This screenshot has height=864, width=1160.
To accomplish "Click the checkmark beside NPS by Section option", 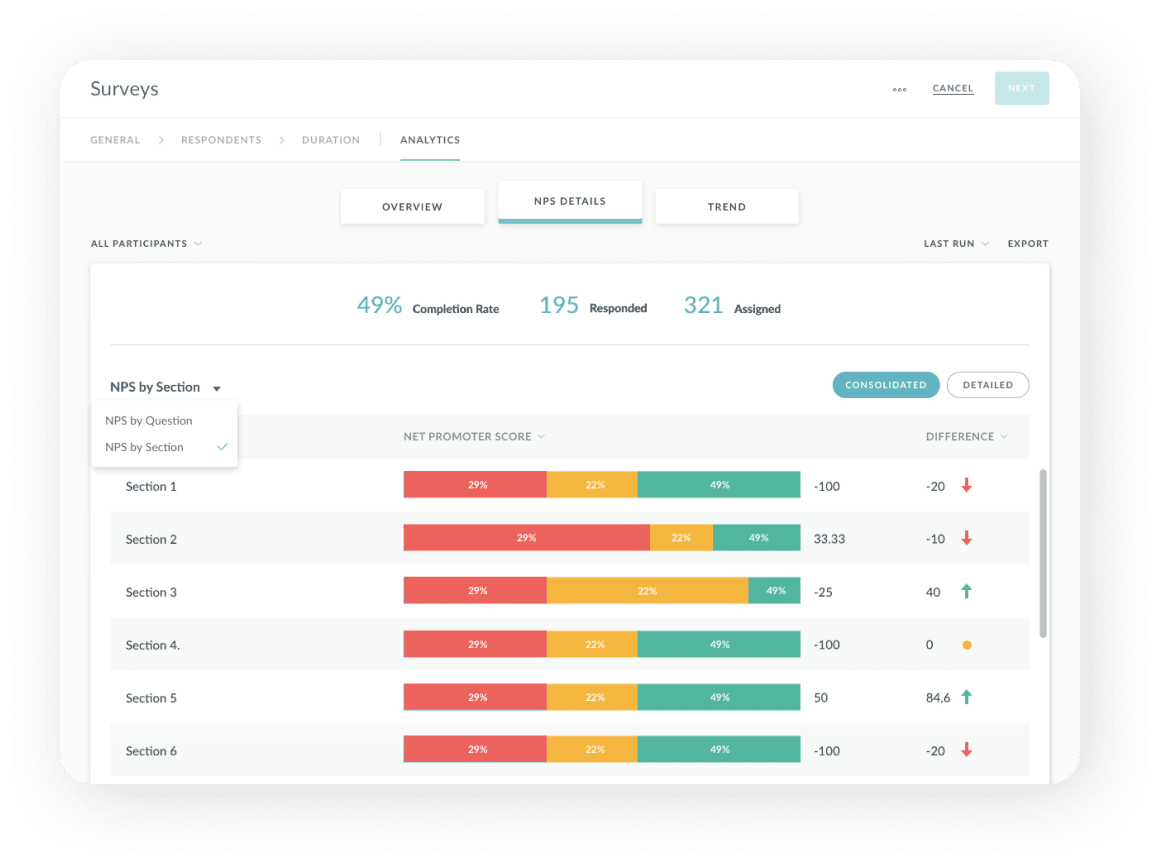I will [223, 447].
